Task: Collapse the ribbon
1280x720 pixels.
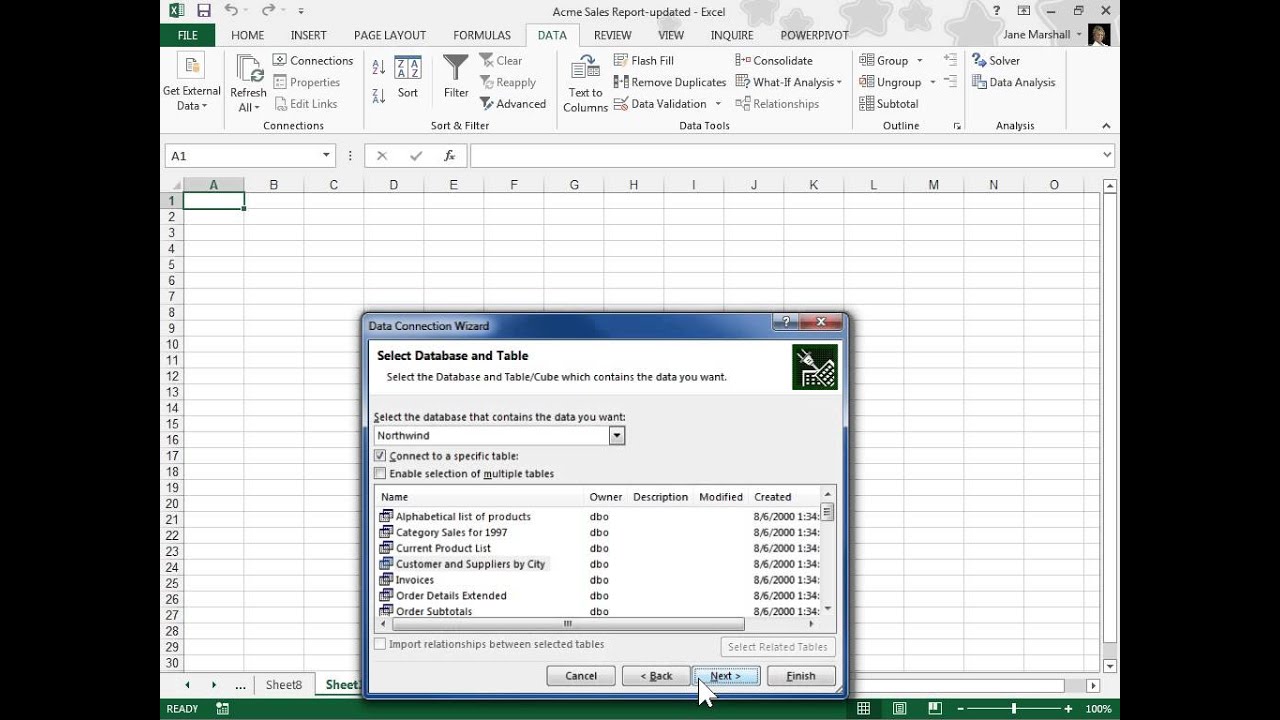Action: [x=1106, y=126]
